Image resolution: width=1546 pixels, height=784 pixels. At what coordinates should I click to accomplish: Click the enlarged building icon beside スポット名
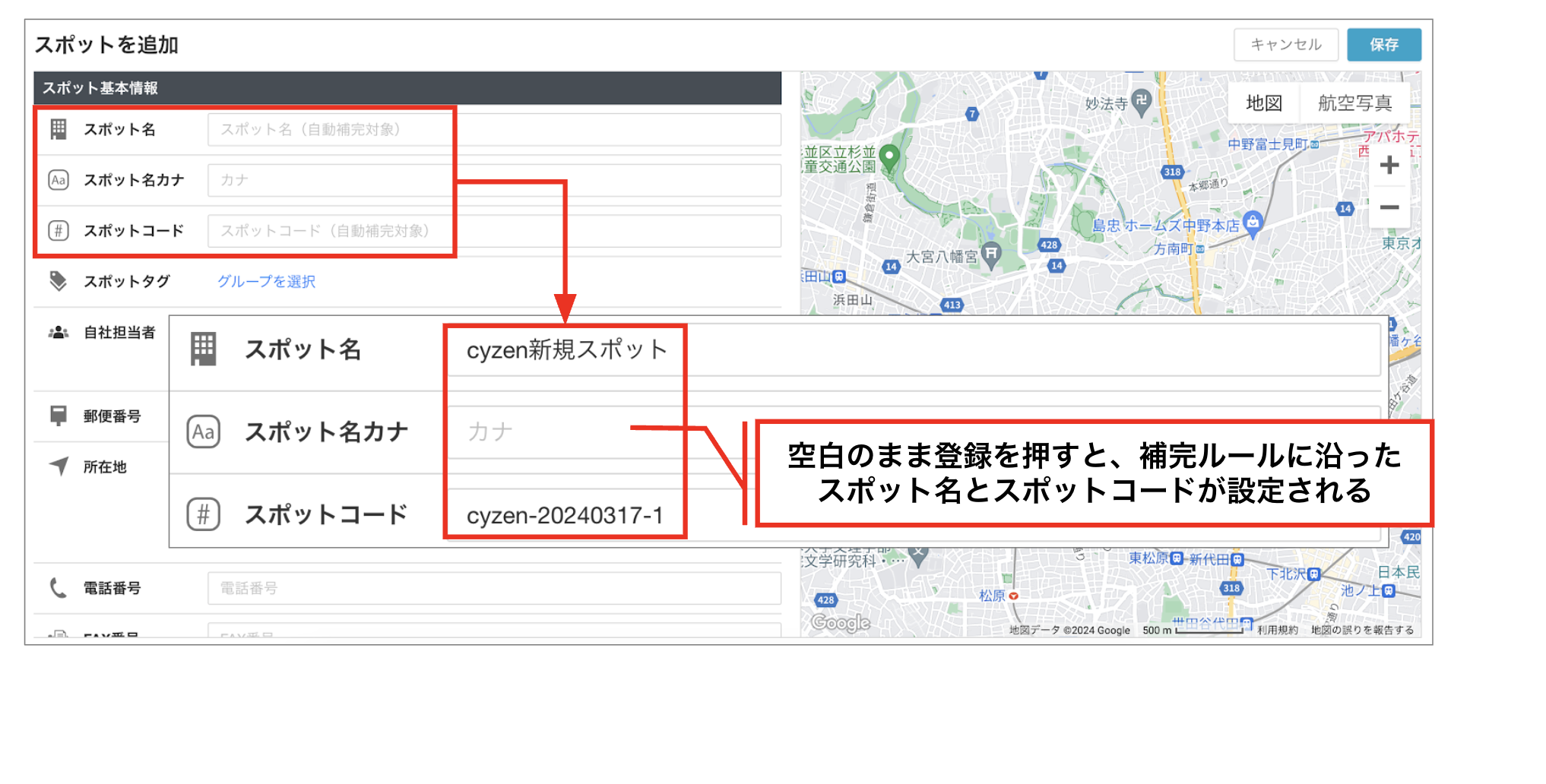[x=203, y=349]
